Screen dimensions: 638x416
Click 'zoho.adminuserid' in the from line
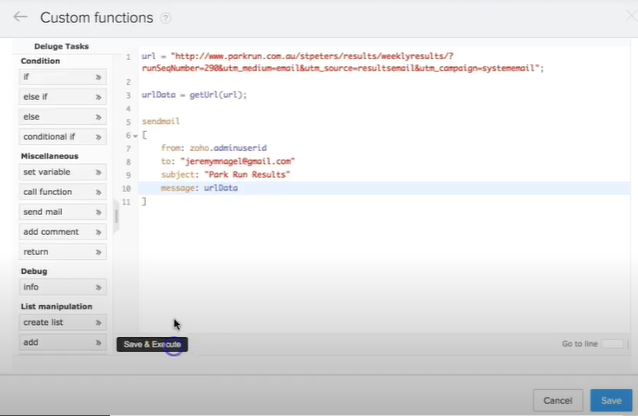pyautogui.click(x=228, y=148)
